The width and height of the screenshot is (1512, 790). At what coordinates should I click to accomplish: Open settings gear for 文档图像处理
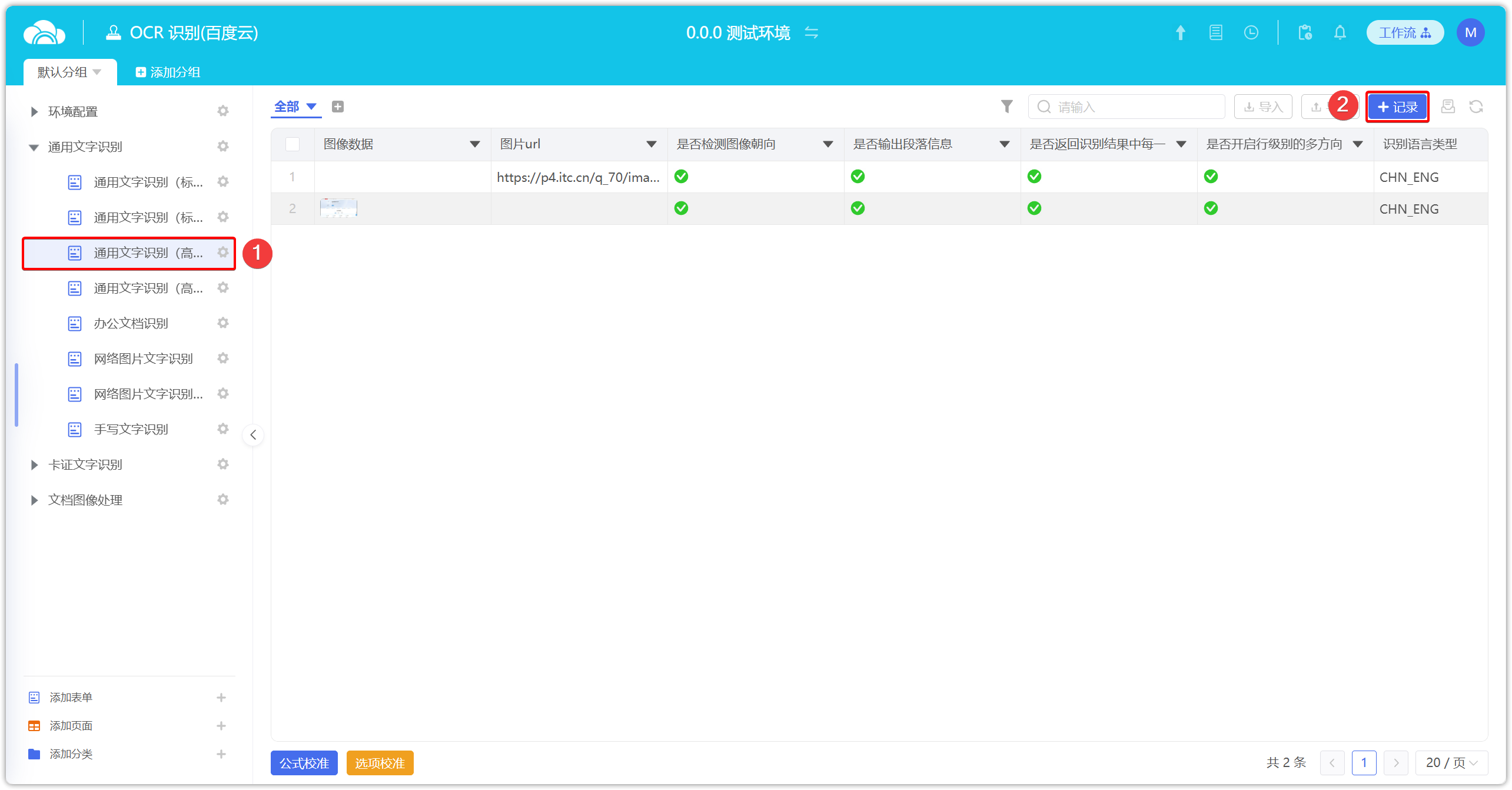(223, 500)
